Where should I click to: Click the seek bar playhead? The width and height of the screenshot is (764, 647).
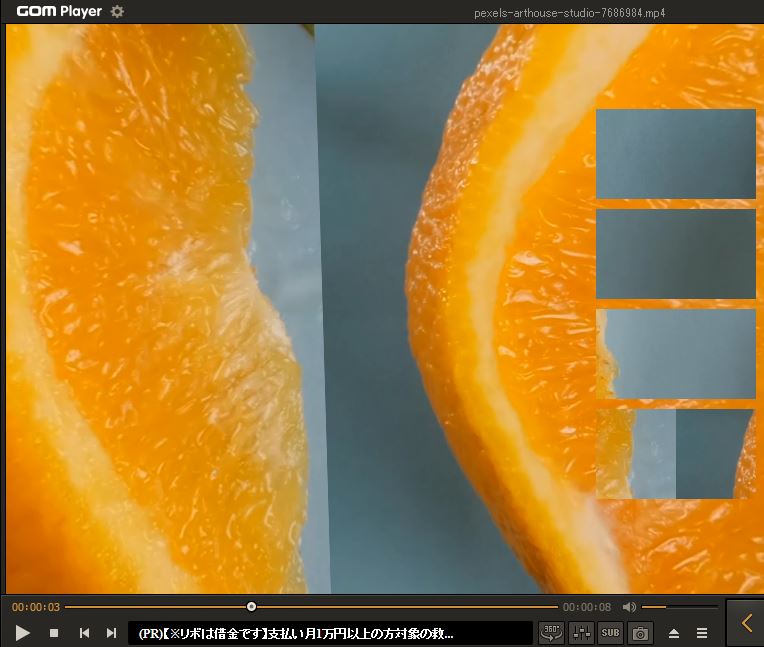pos(251,607)
